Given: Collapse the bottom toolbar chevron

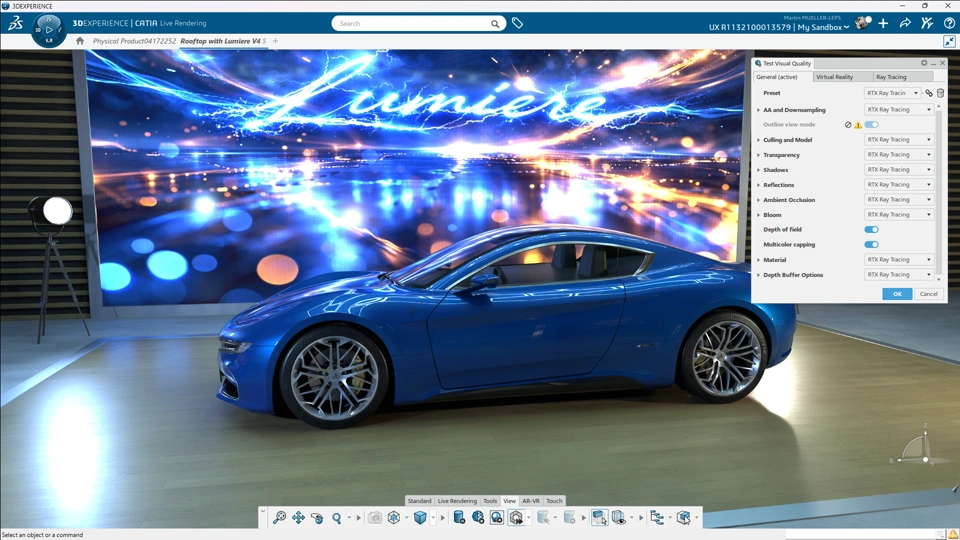Looking at the screenshot, I should tap(263, 510).
